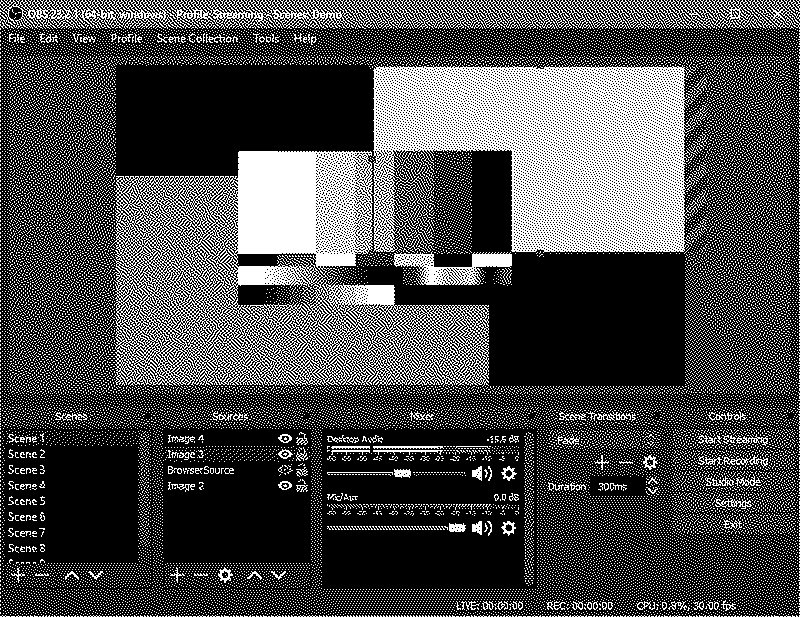
Task: Increase duration with the up stepper arrow
Action: [x=653, y=481]
